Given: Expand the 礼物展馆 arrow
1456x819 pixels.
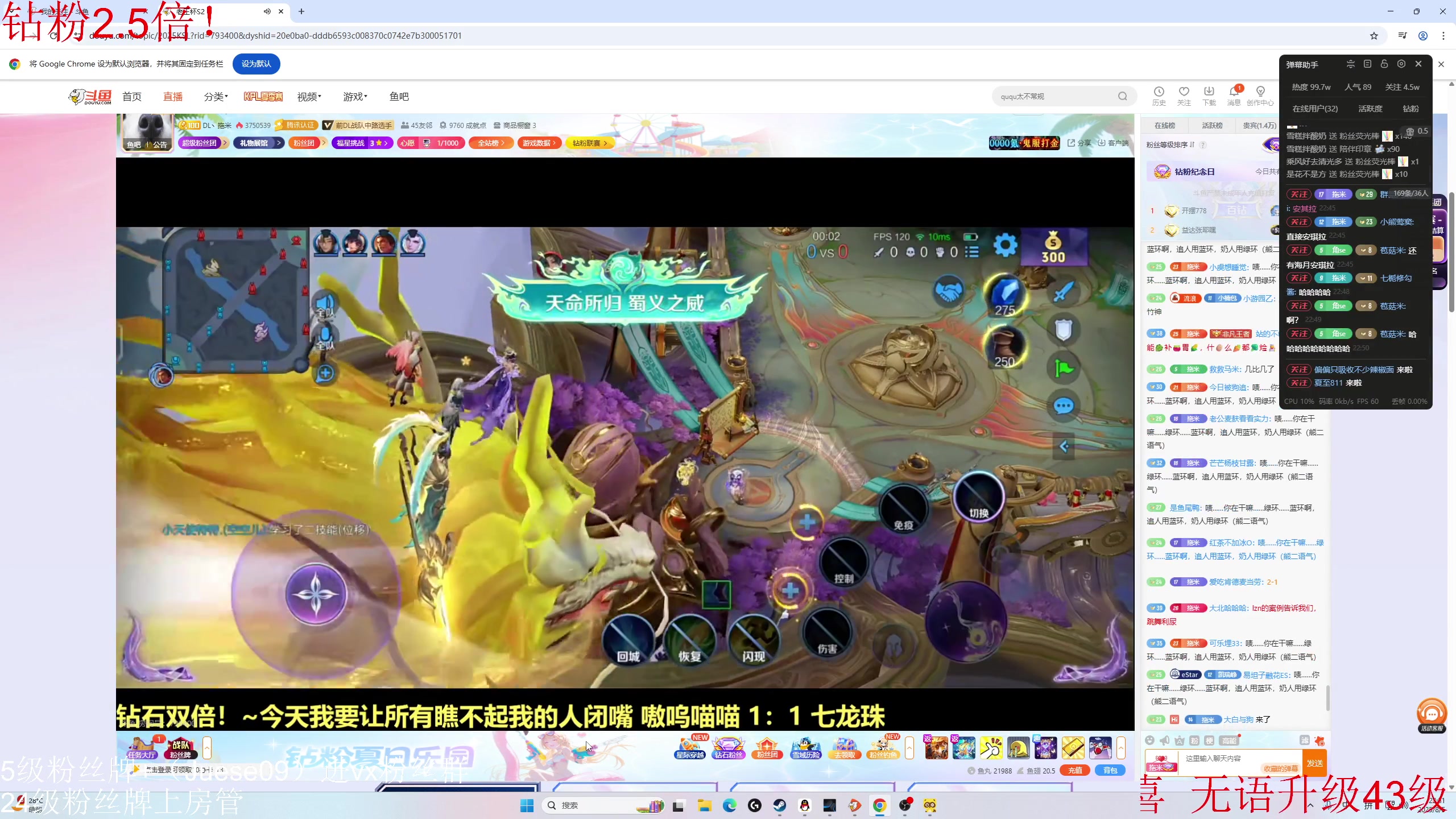Looking at the screenshot, I should coord(279,143).
